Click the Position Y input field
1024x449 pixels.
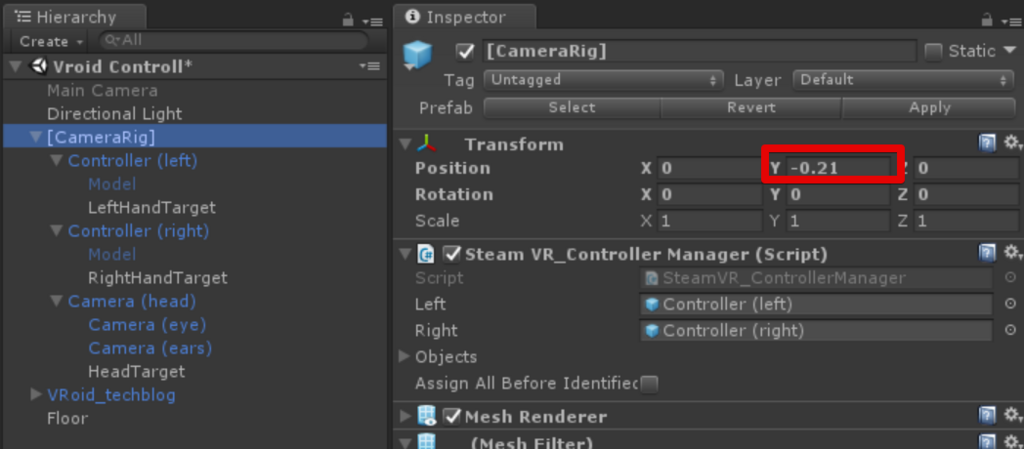(x=837, y=168)
